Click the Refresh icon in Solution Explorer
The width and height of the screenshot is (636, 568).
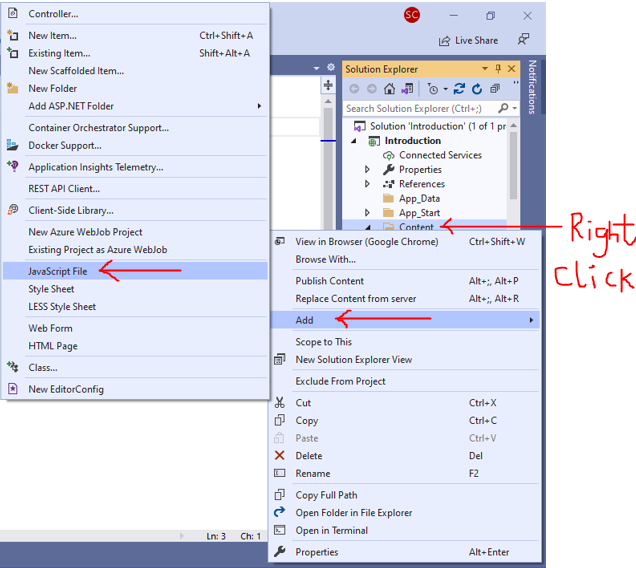click(477, 88)
